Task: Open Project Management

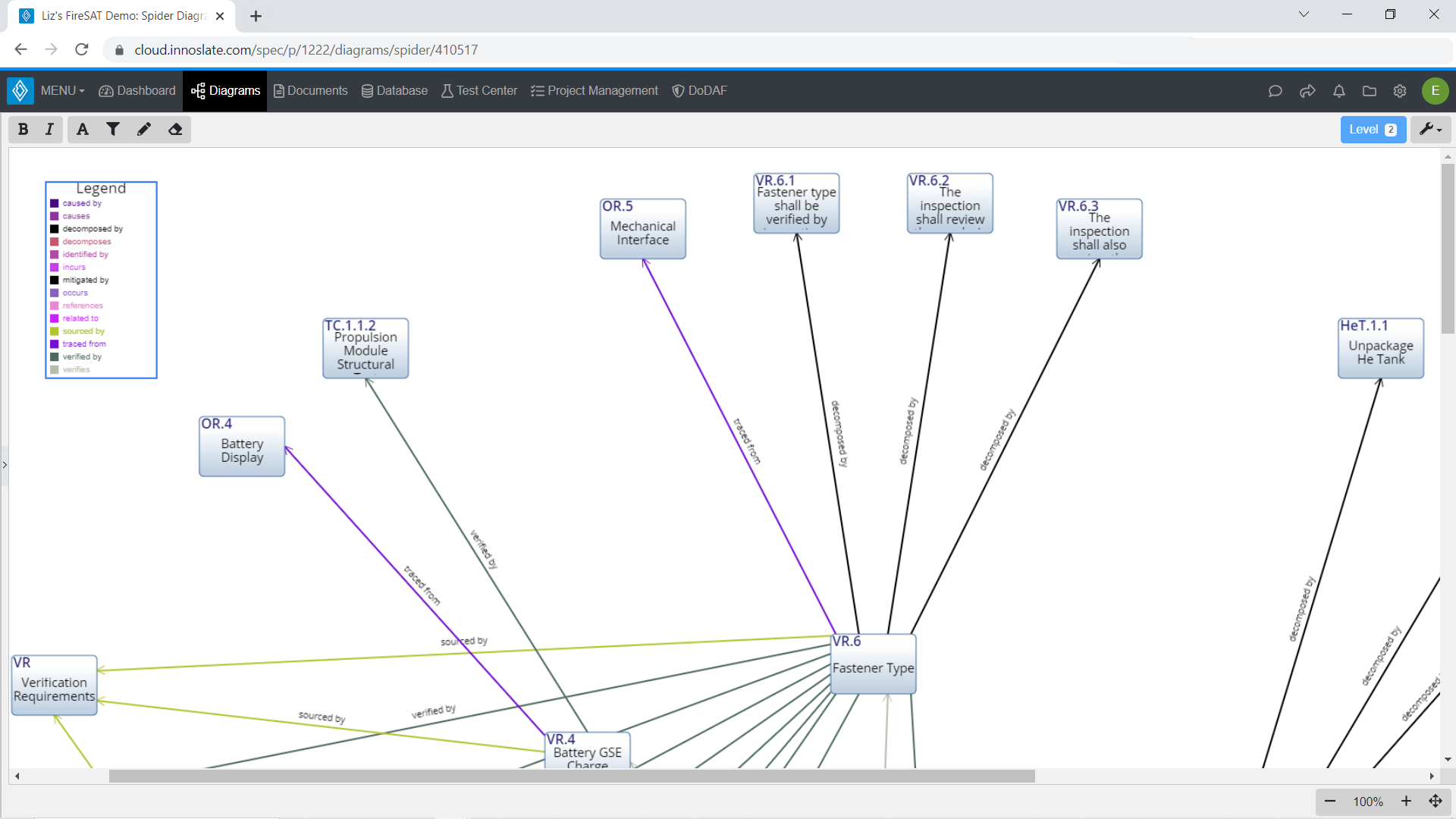Action: pos(594,90)
